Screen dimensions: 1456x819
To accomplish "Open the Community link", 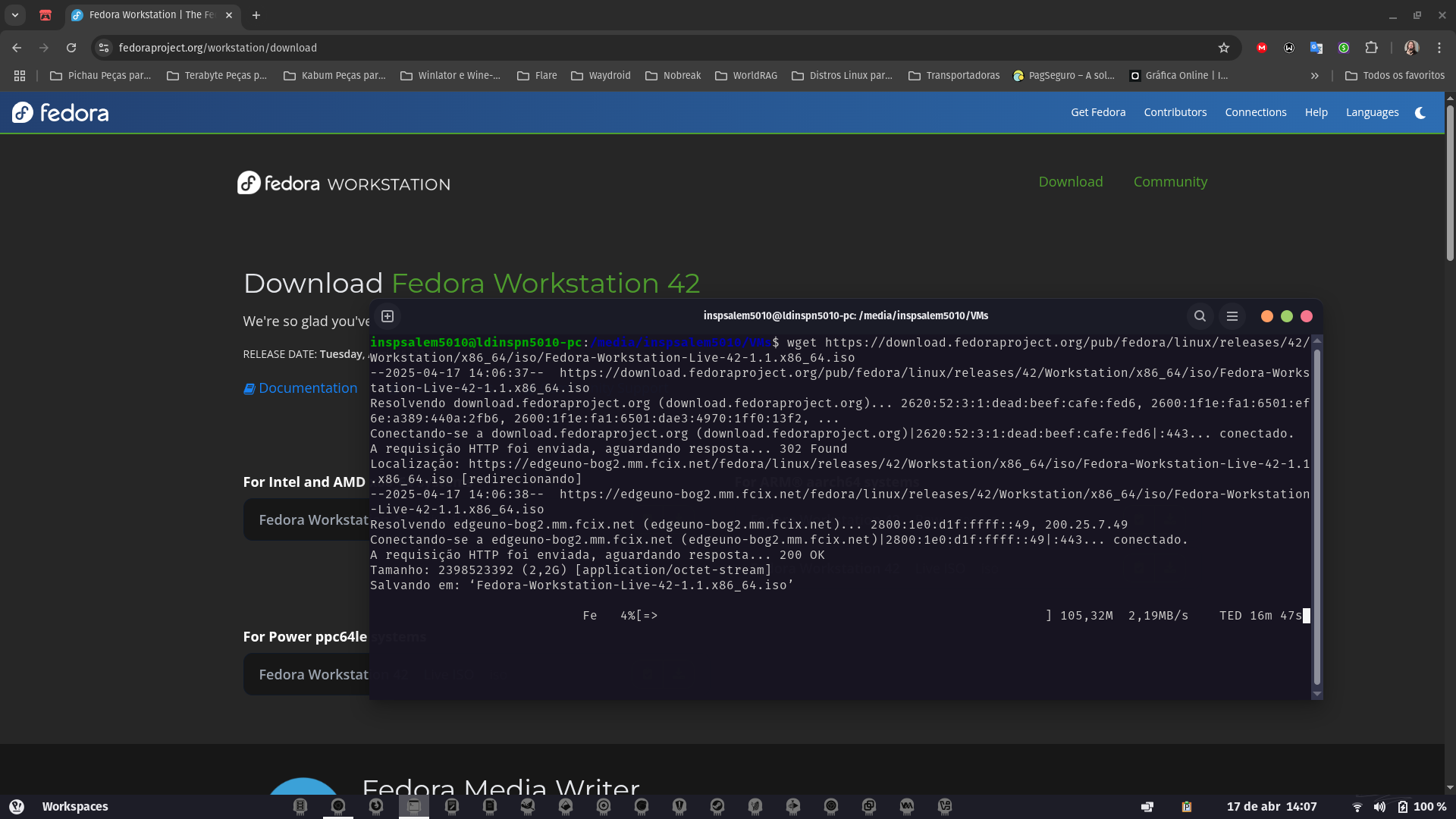I will coord(1170,182).
